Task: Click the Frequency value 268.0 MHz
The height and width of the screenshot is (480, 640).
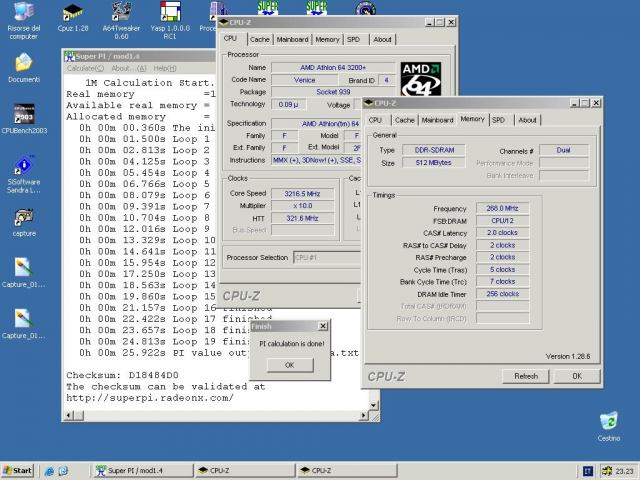Action: [x=502, y=208]
